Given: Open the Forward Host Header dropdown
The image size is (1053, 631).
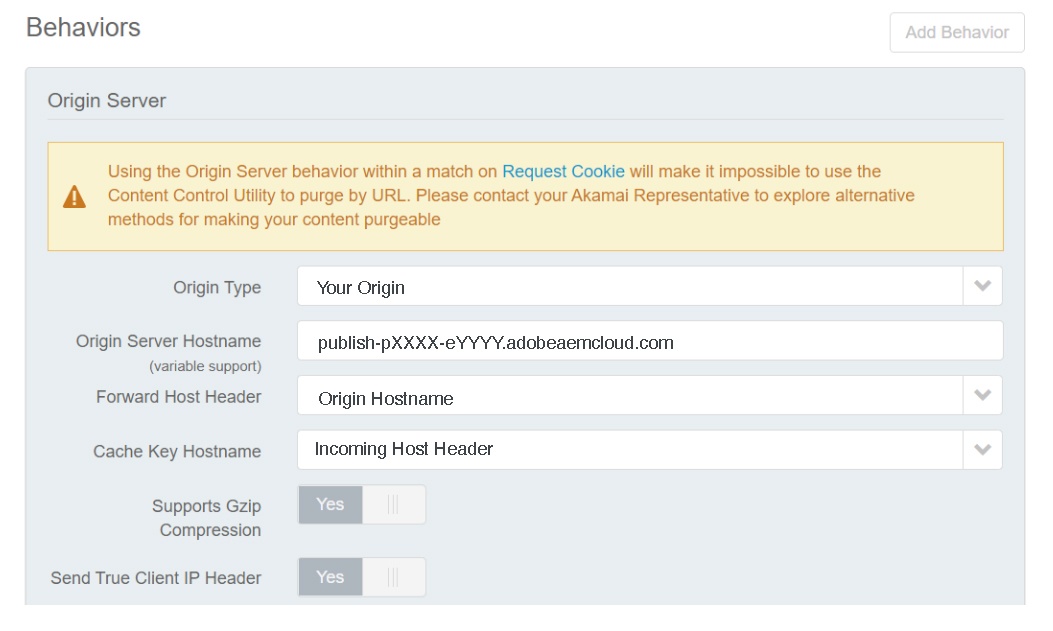Looking at the screenshot, I should tap(649, 395).
